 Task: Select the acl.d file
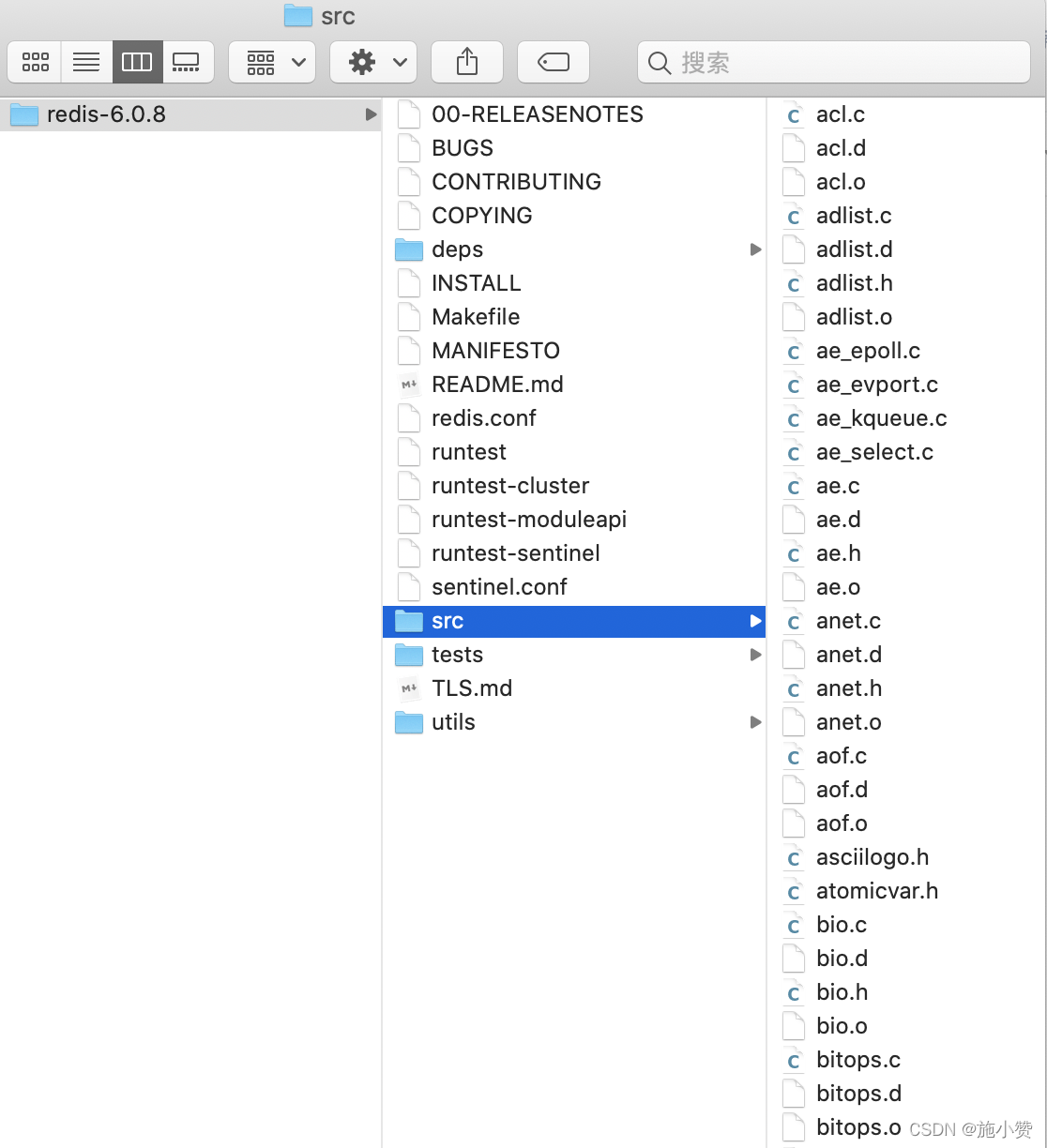pyautogui.click(x=906, y=148)
